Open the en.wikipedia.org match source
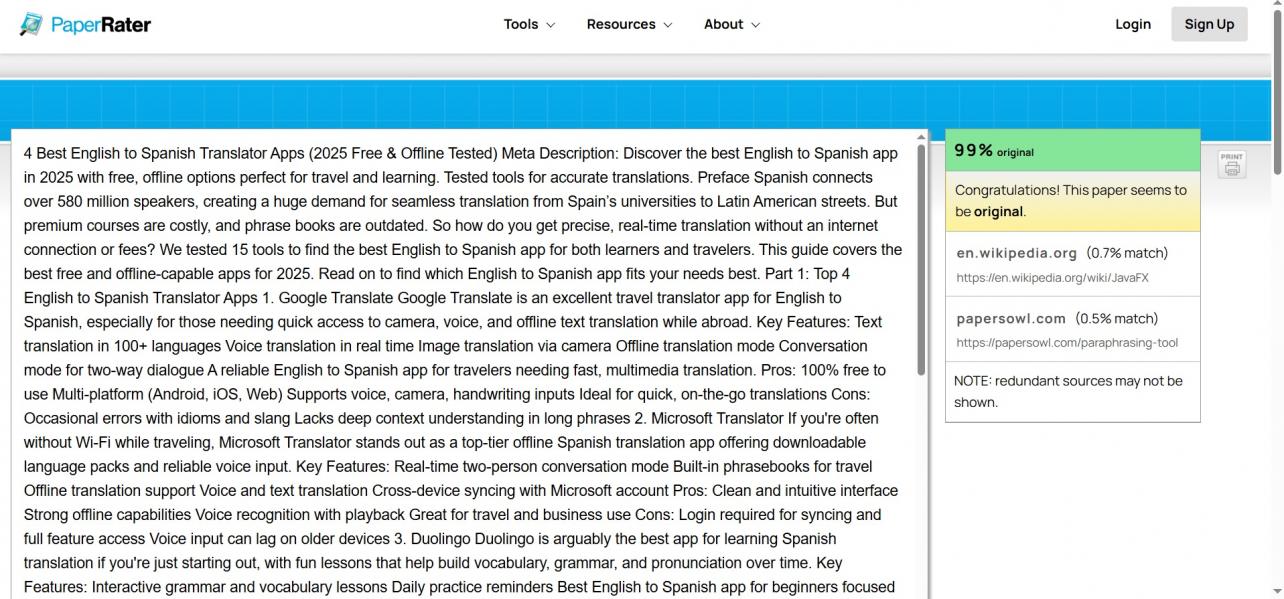 [1017, 253]
